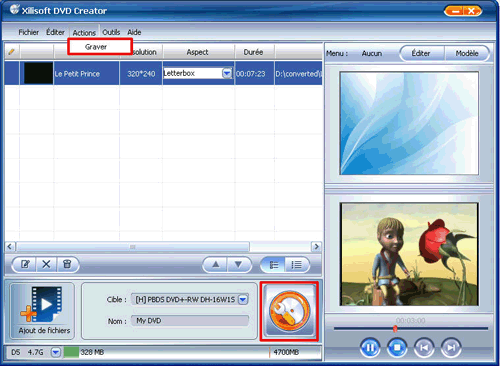500x366 pixels.
Task: Click the D:\converted path cell
Action: (299, 74)
